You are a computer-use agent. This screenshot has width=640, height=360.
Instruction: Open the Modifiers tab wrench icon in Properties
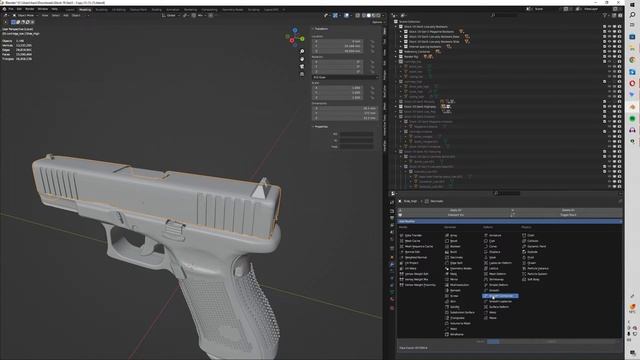(392, 264)
